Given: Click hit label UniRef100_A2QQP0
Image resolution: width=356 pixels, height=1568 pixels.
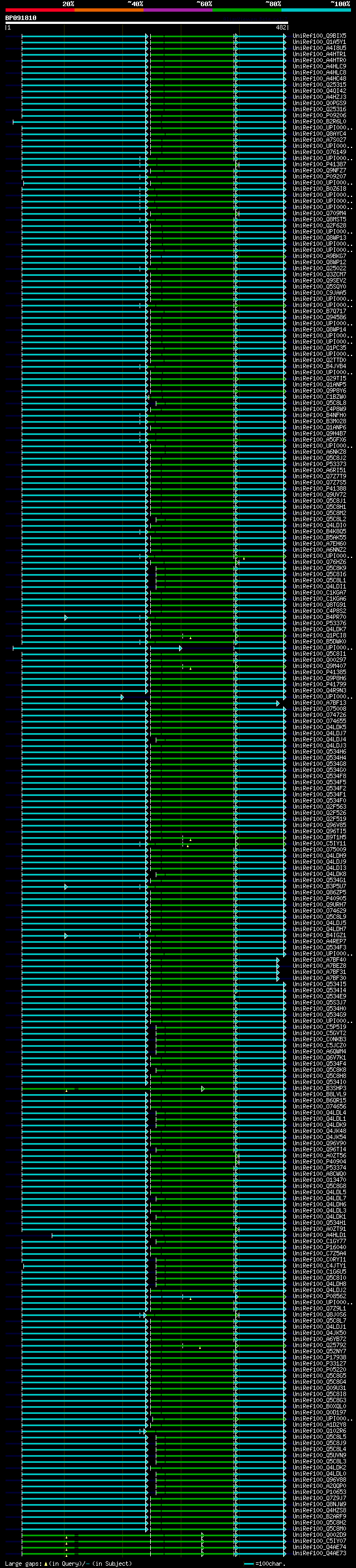Looking at the screenshot, I should pos(319,1486).
